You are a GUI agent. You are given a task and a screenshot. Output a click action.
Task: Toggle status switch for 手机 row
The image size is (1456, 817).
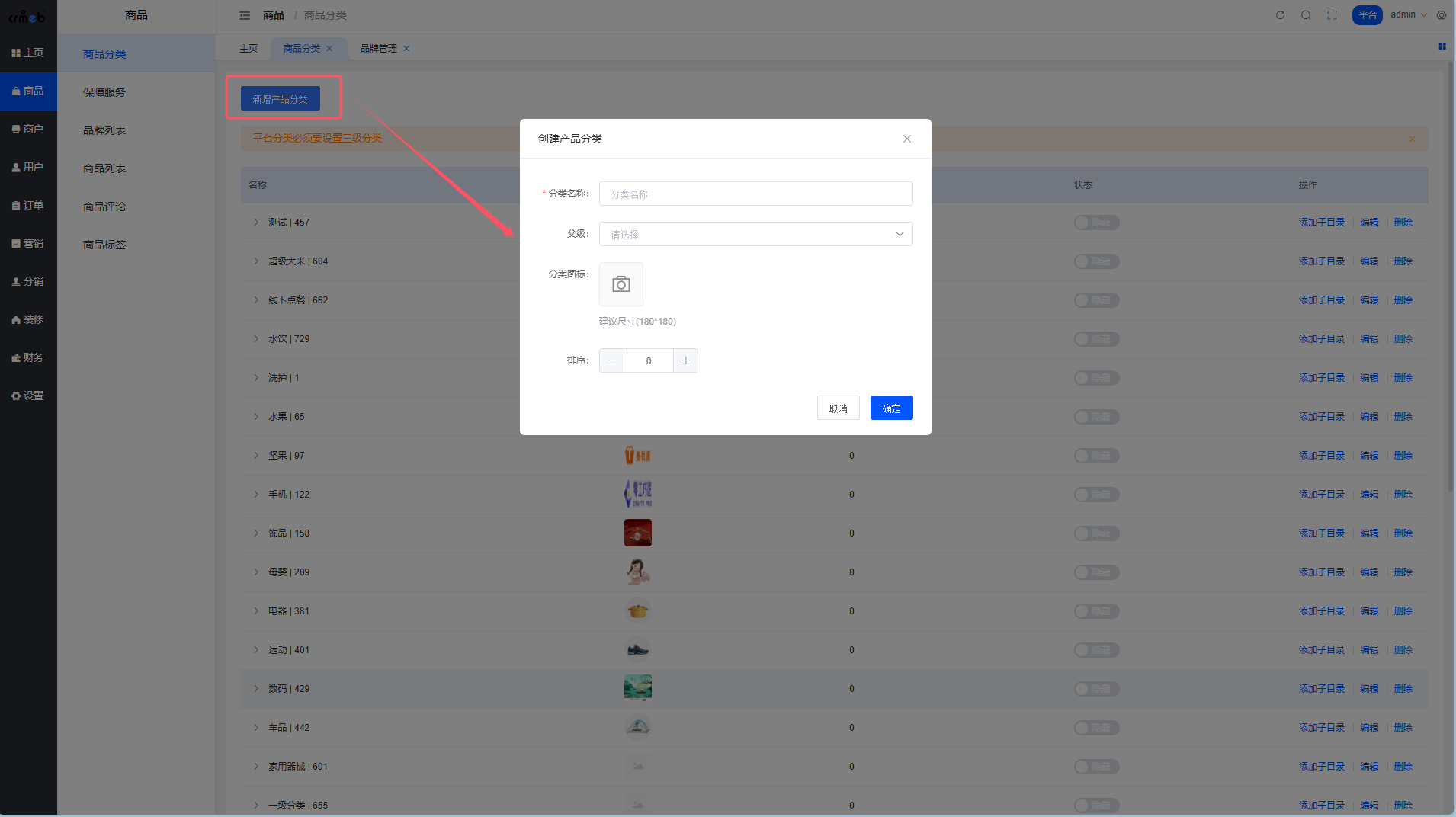click(1096, 495)
